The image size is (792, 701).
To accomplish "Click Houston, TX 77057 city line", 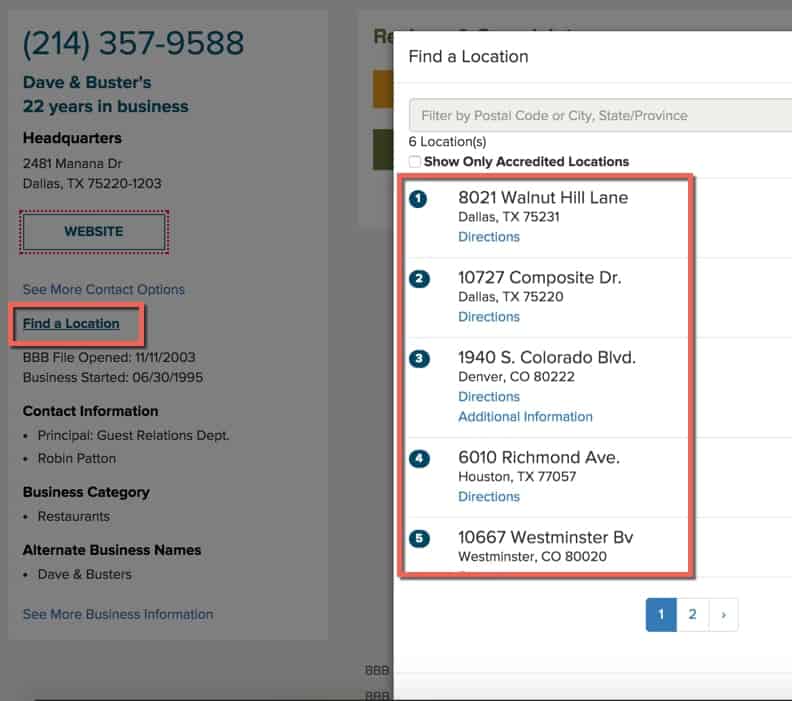I will (x=517, y=476).
